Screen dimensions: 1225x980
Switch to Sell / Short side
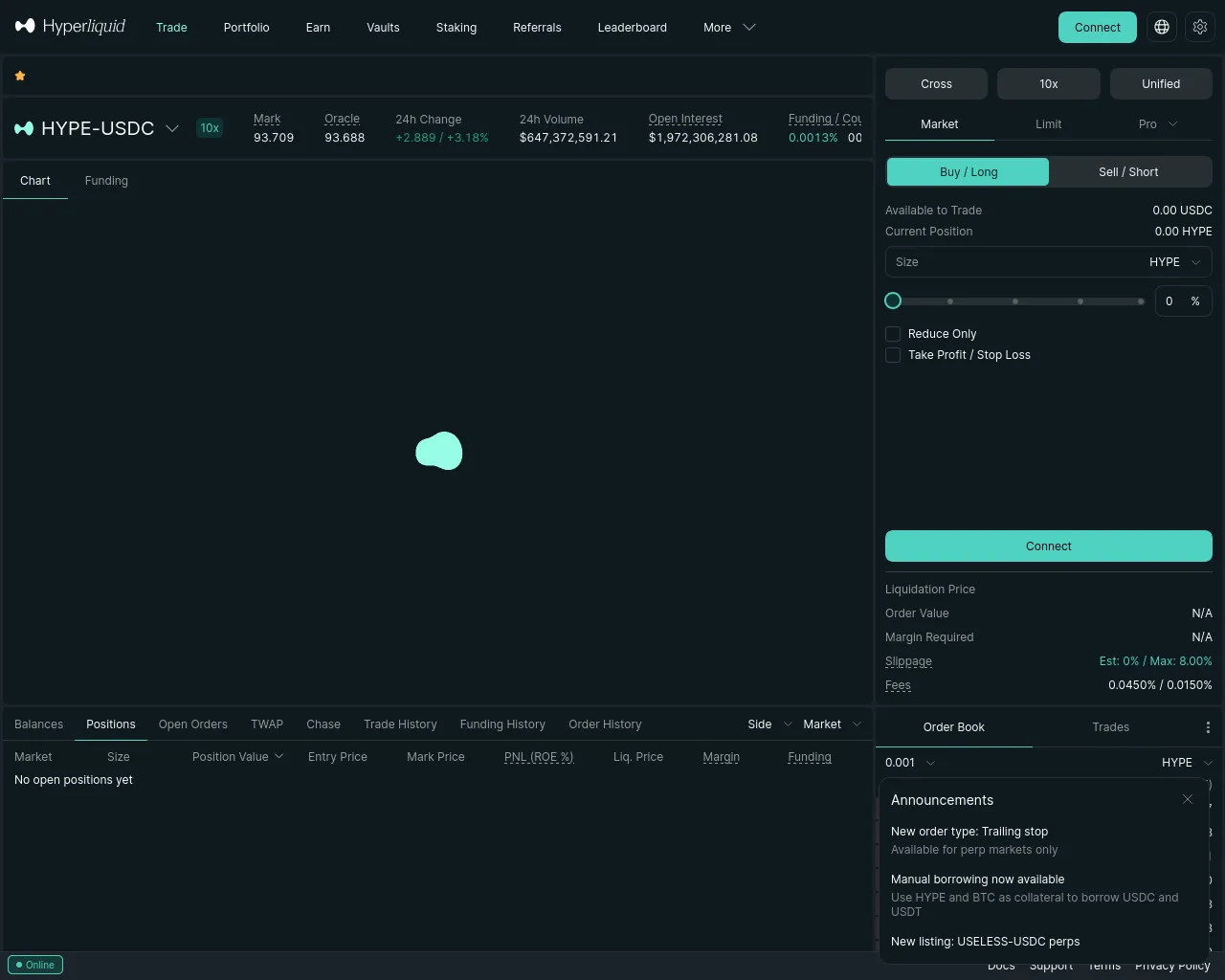[x=1128, y=172]
